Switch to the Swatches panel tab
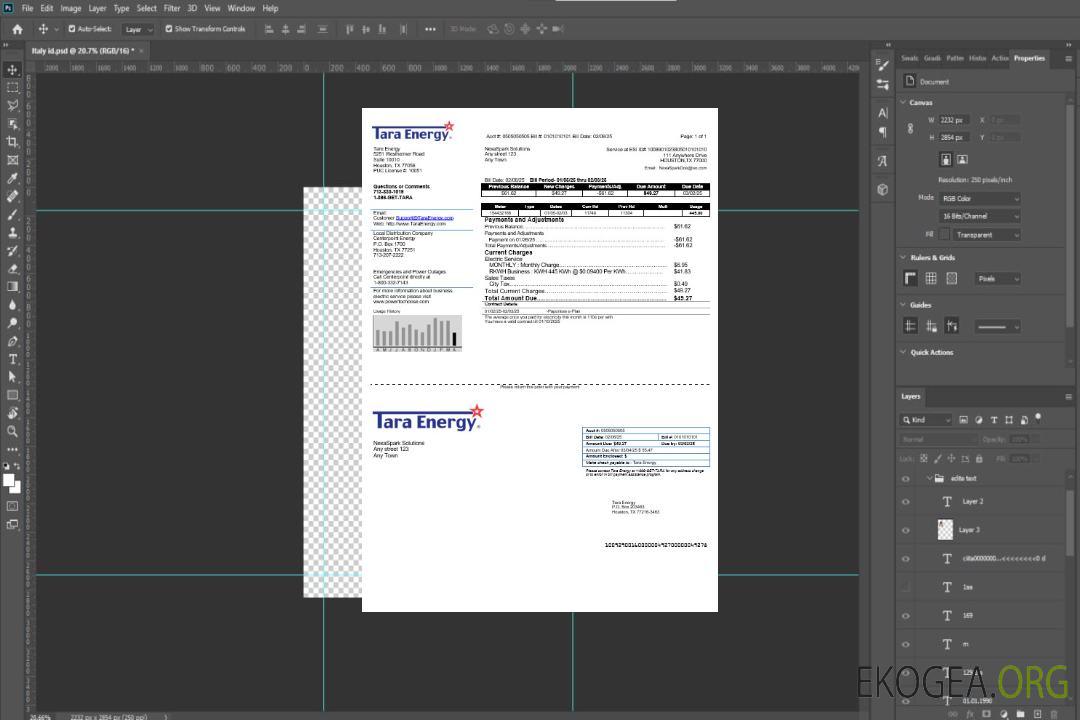Viewport: 1080px width, 720px height. pyautogui.click(x=909, y=58)
